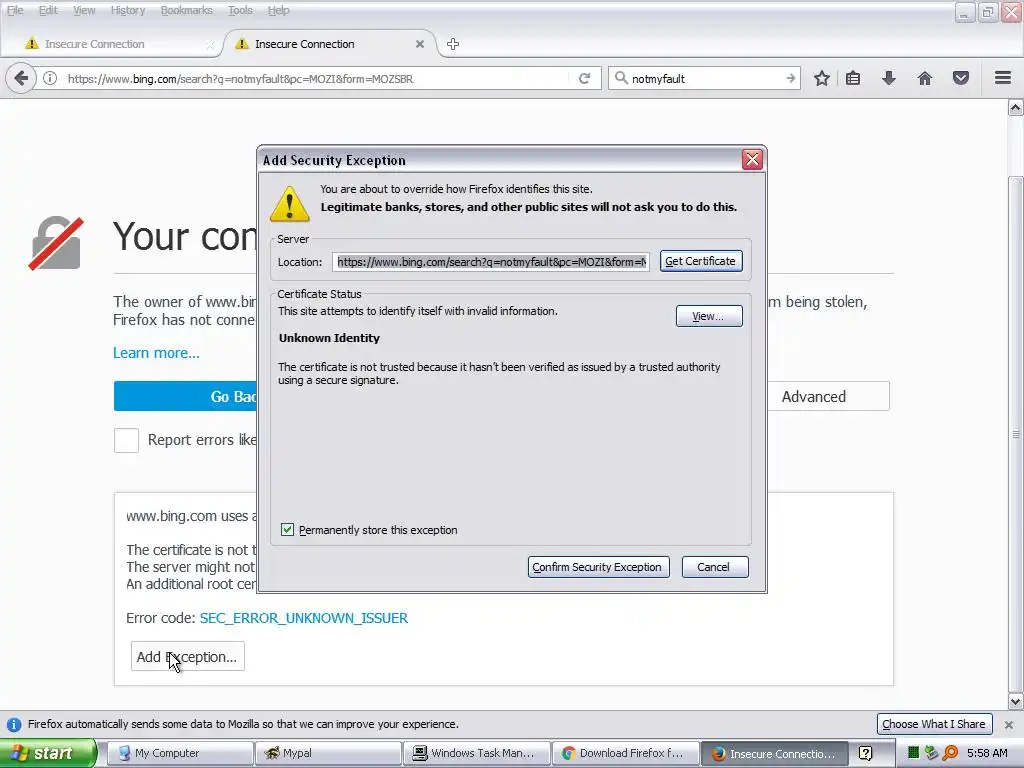This screenshot has width=1024, height=768.
Task: Click the Unknown Identity text
Action: [x=329, y=338]
